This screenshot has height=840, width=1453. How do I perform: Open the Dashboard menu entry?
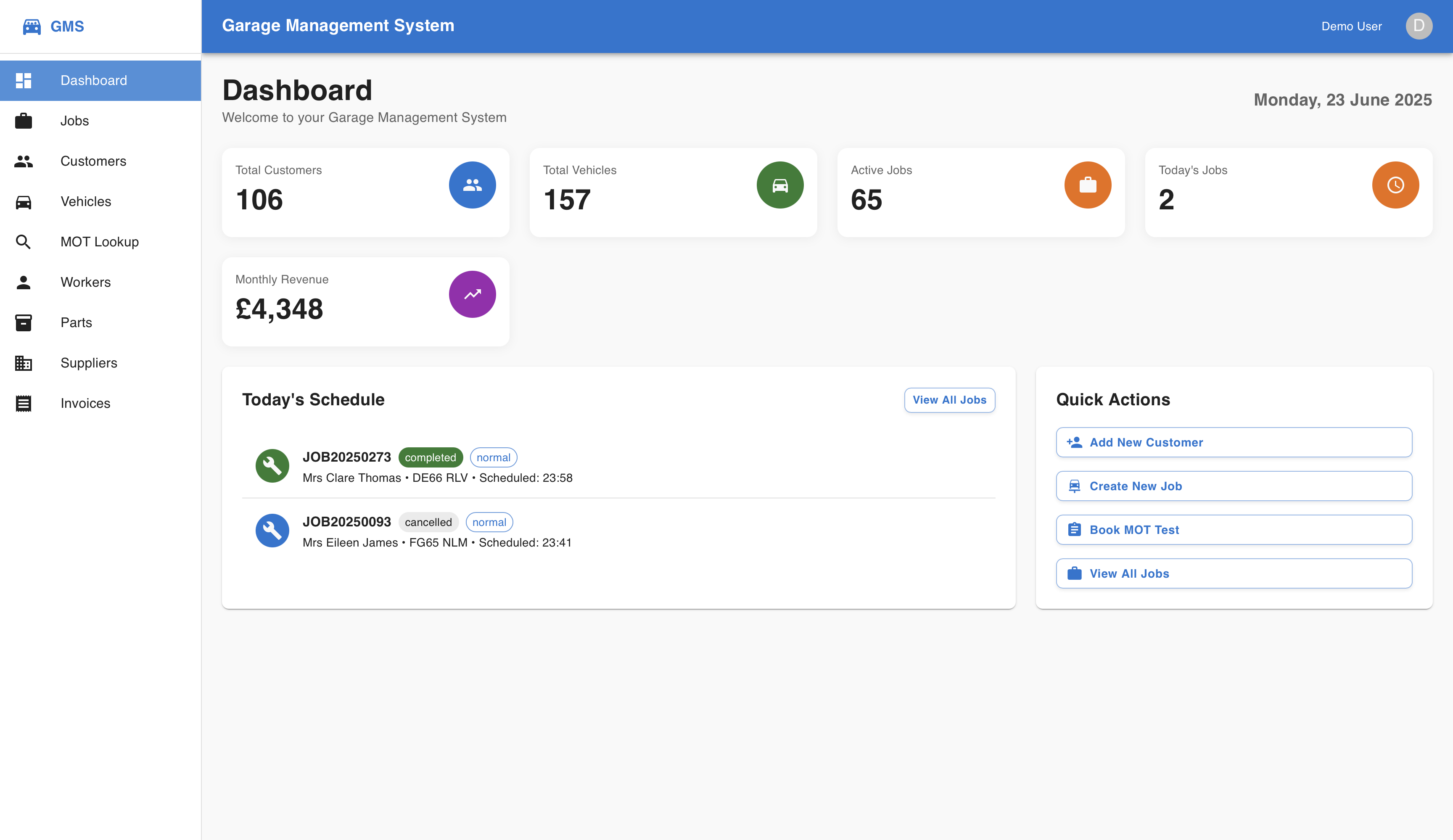click(93, 80)
